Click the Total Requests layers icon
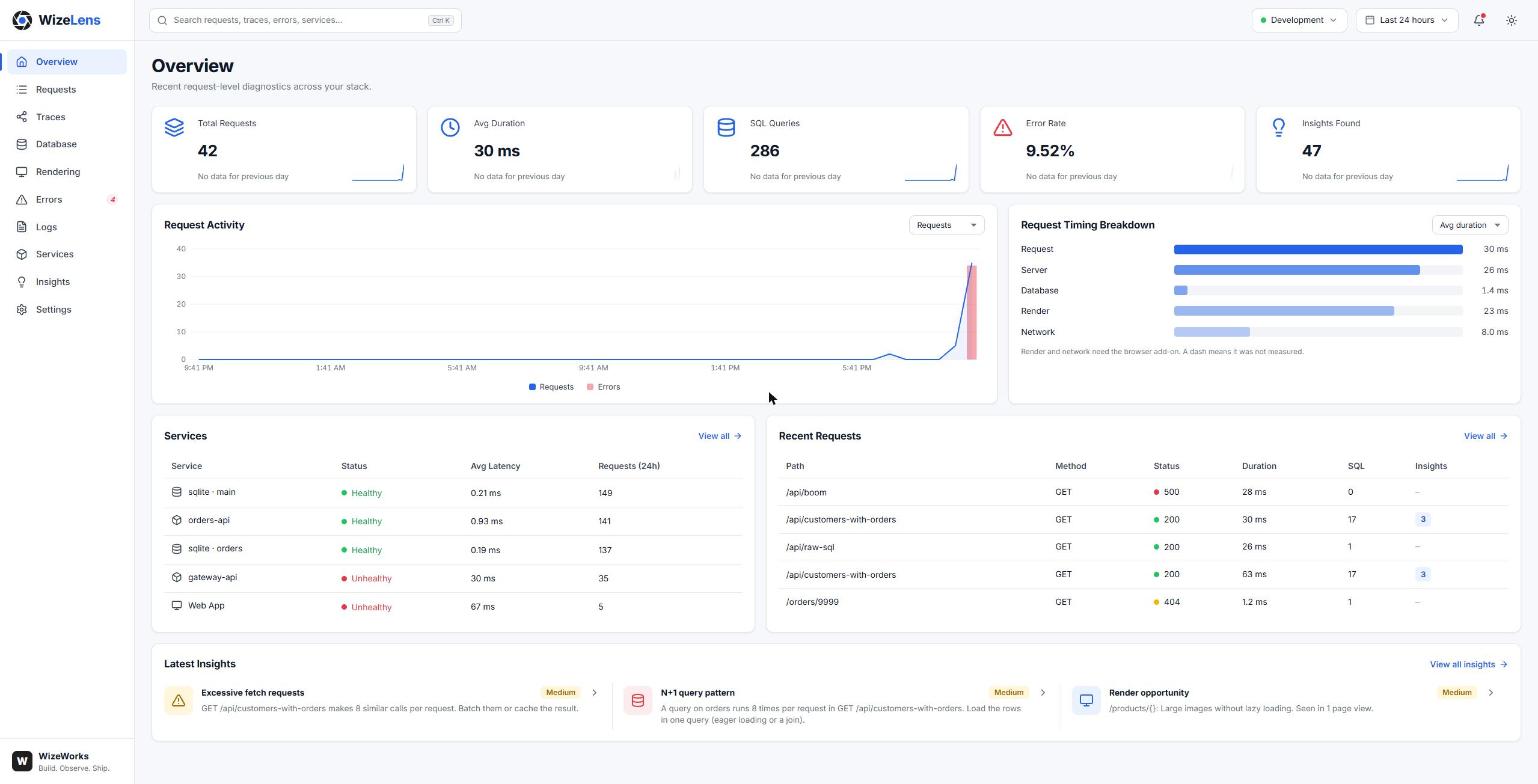Screen dimensions: 1538x784 click(174, 127)
